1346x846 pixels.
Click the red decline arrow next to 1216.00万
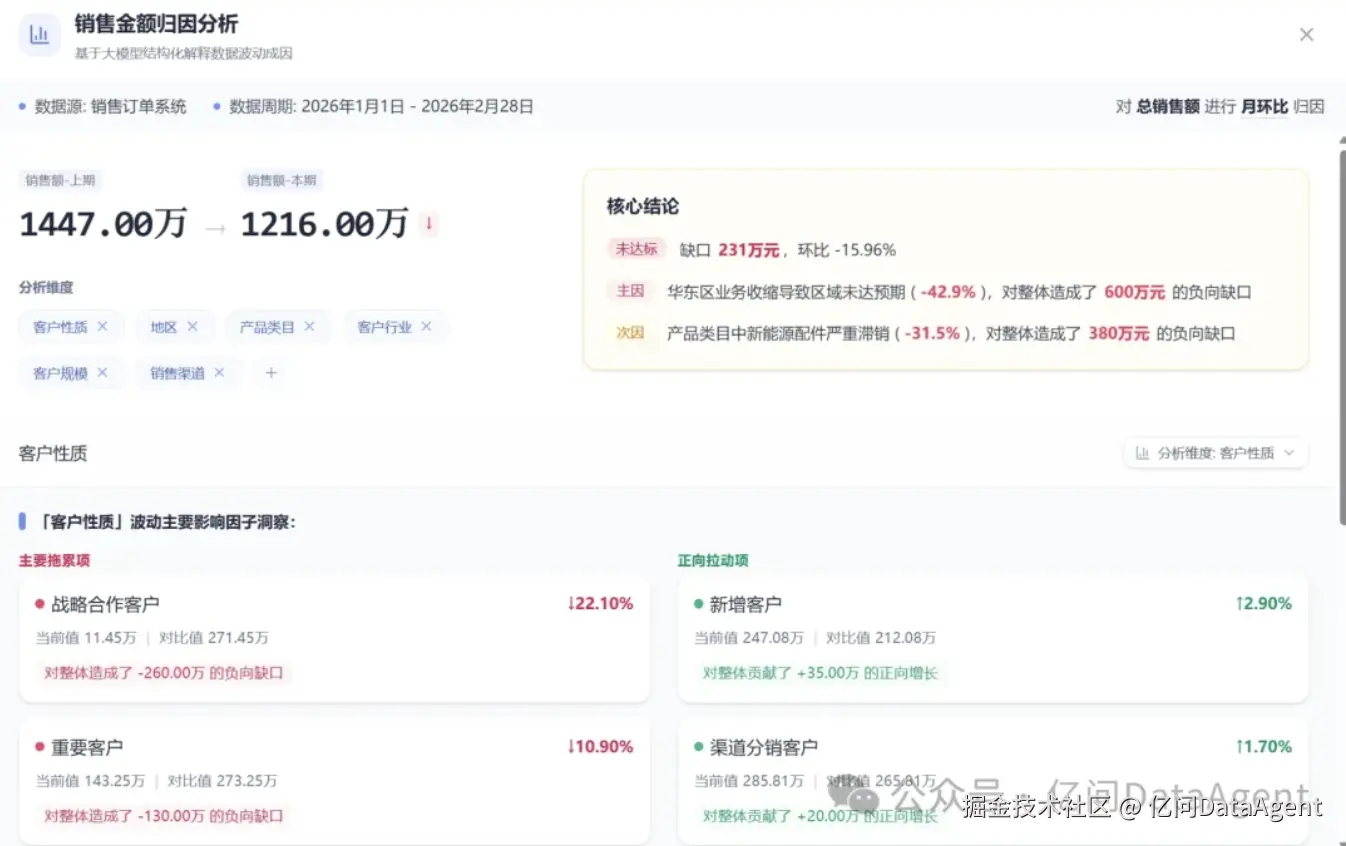[428, 223]
